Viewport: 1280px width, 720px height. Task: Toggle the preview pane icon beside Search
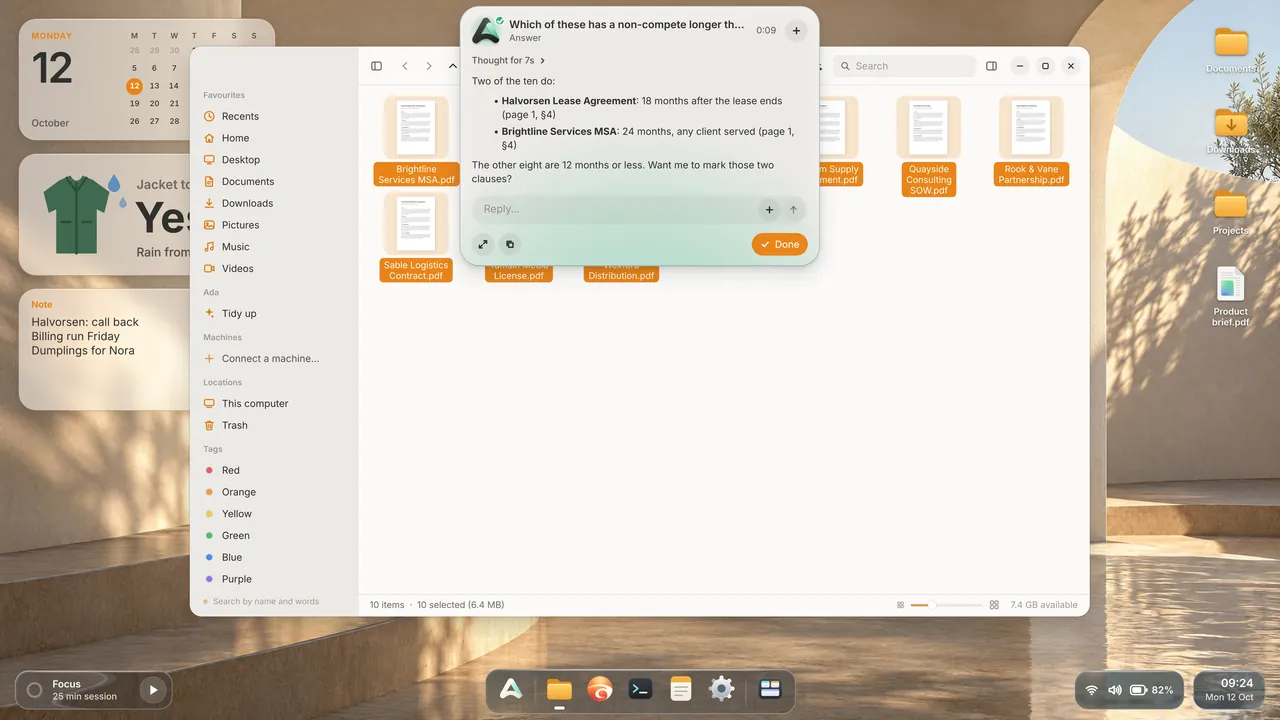(991, 66)
